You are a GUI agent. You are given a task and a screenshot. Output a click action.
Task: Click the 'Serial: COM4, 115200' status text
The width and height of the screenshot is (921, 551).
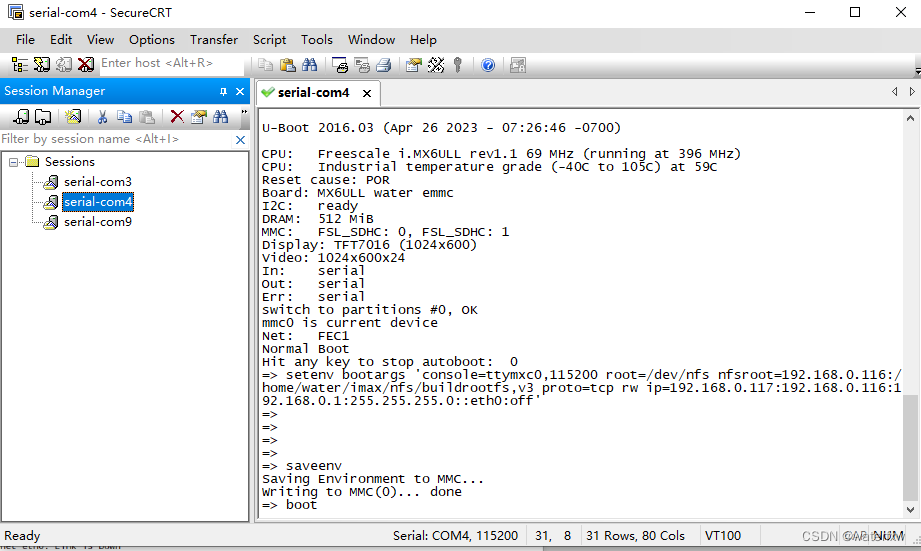point(455,536)
